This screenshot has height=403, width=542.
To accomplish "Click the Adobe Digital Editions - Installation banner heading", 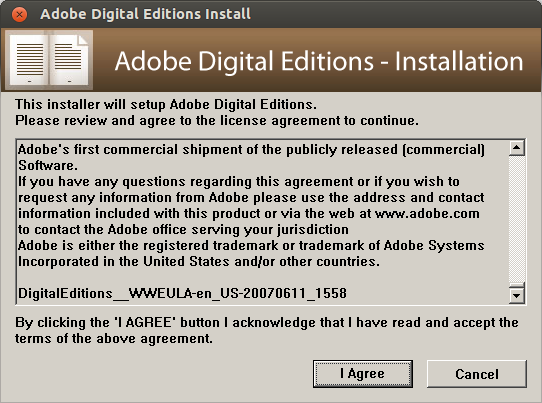I will click(319, 61).
